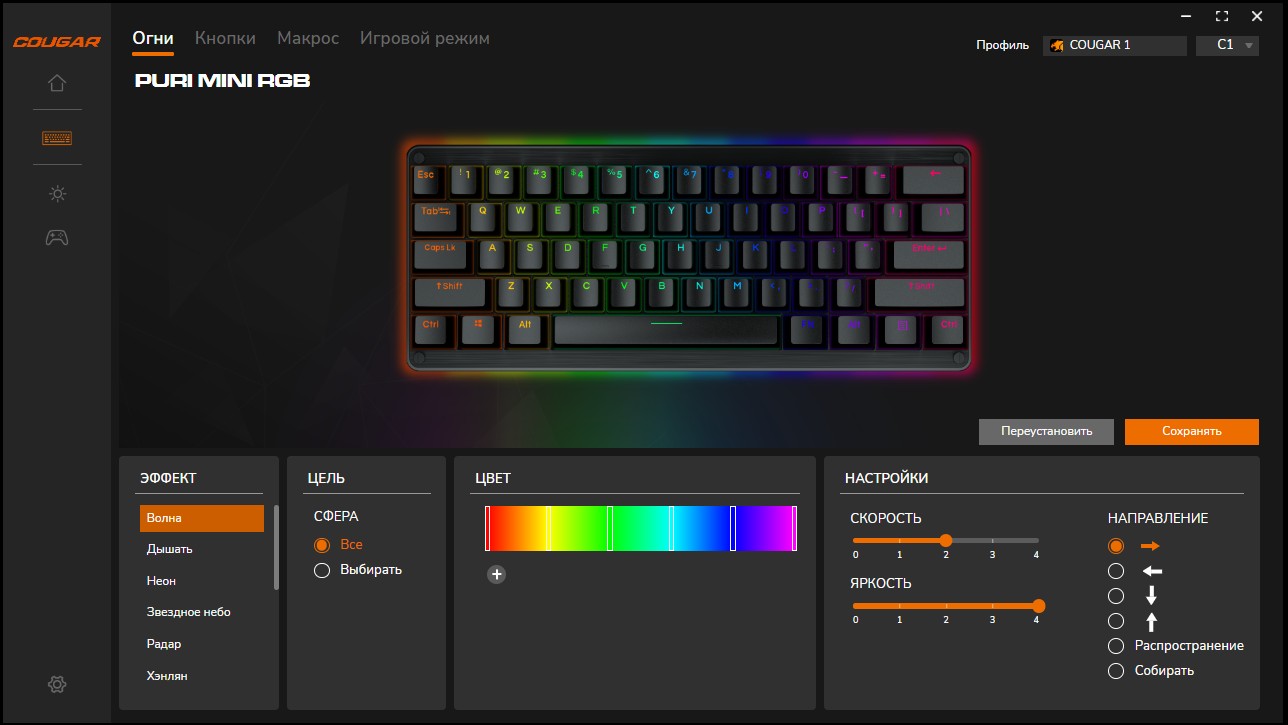
Task: Open the lighting sun icon in sidebar
Action: pyautogui.click(x=57, y=194)
